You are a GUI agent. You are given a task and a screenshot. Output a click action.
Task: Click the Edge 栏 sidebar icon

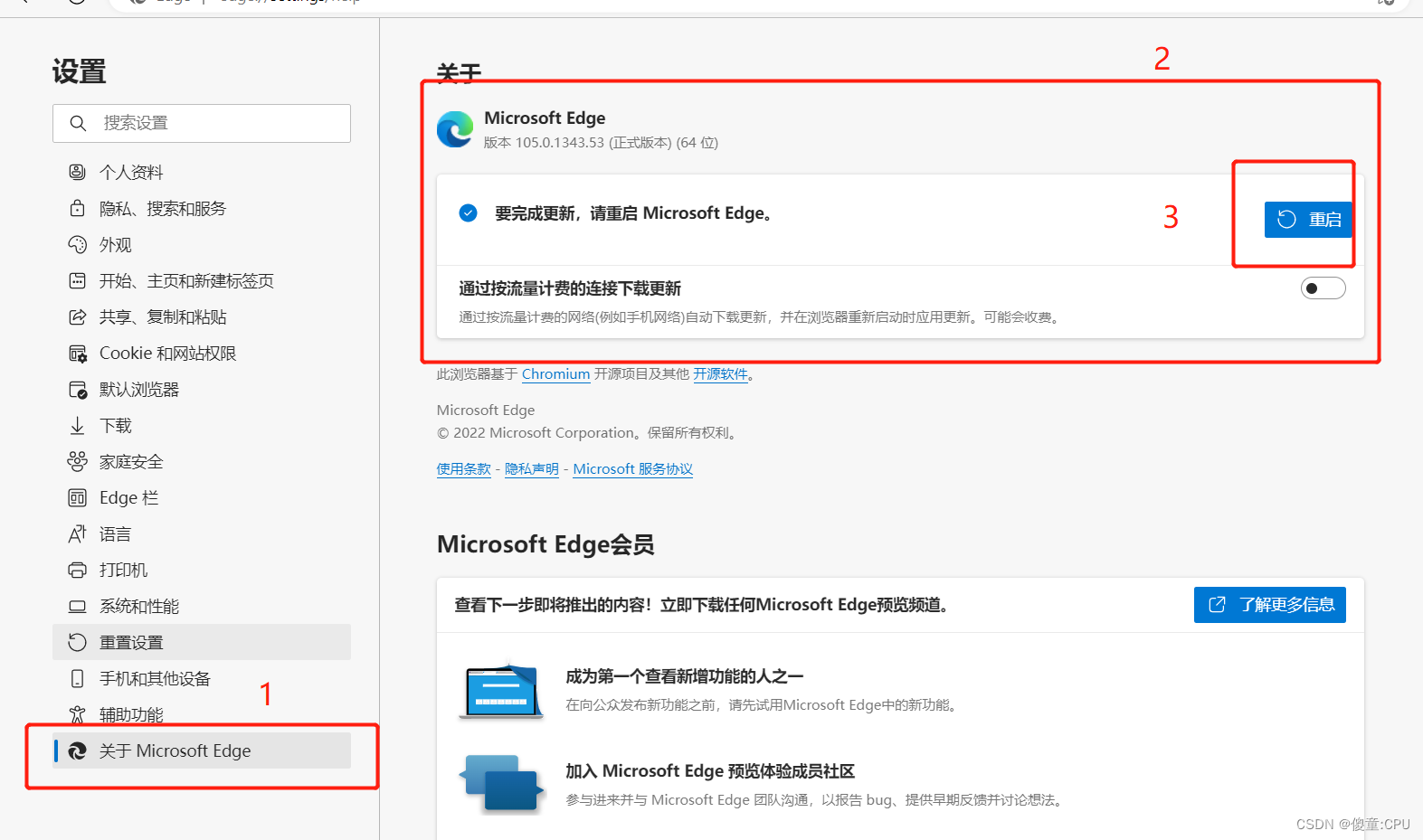78,497
